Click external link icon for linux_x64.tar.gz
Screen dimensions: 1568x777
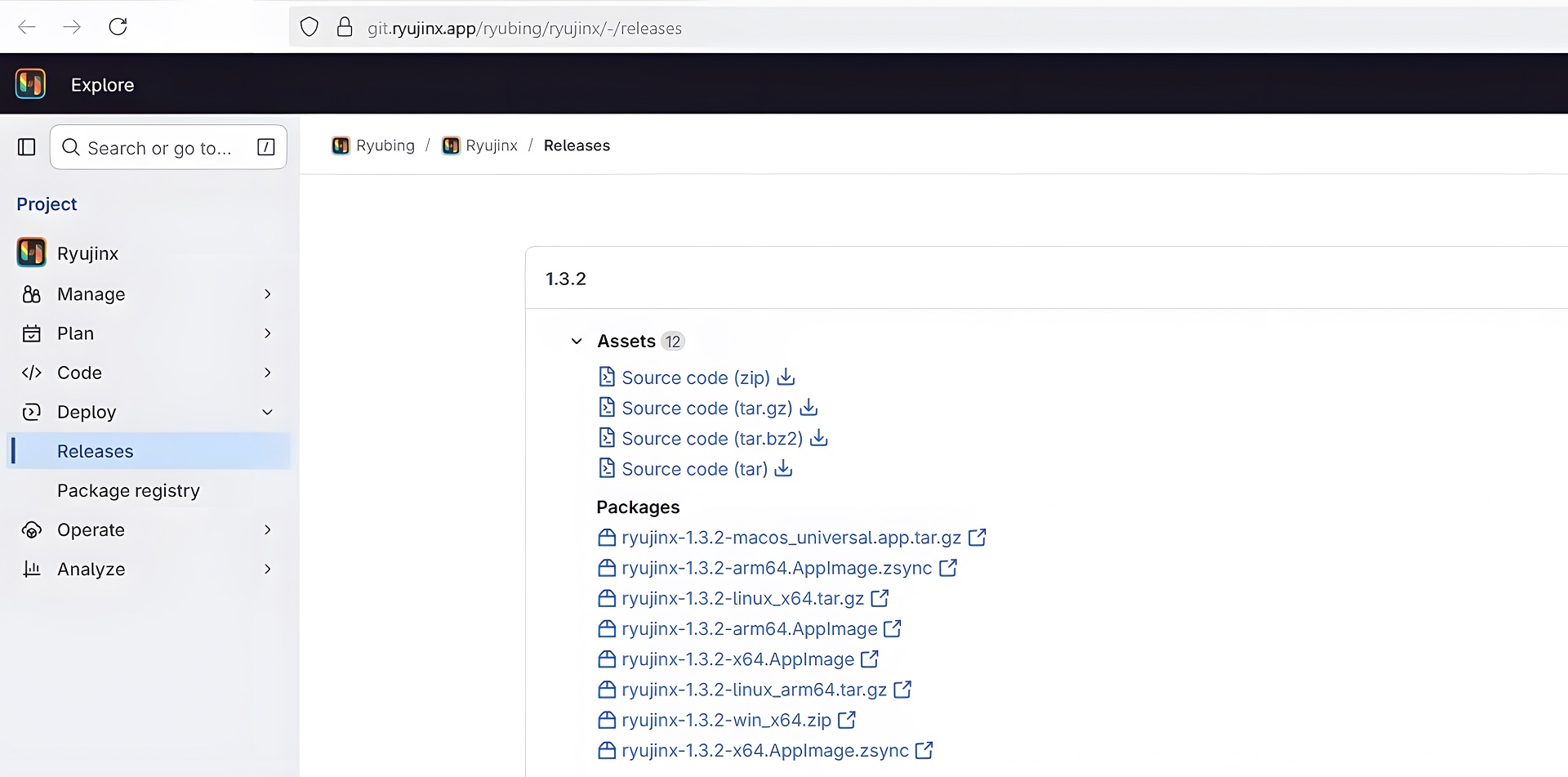[x=880, y=598]
